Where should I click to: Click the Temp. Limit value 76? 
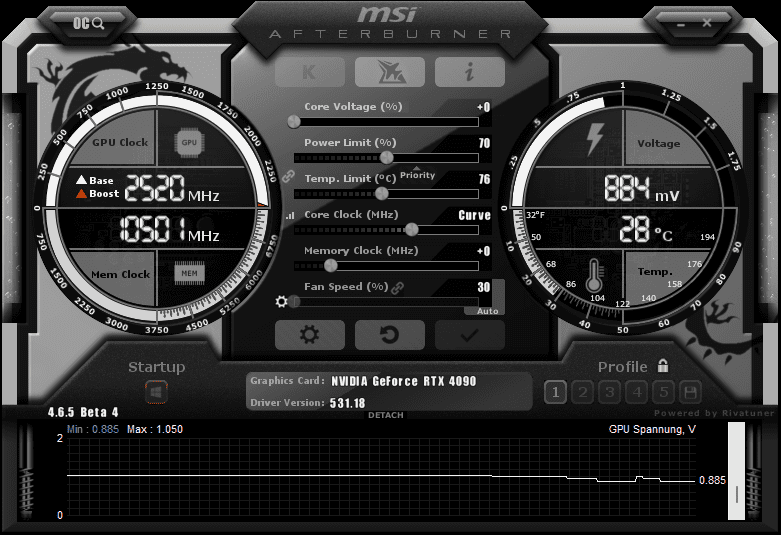tap(484, 179)
